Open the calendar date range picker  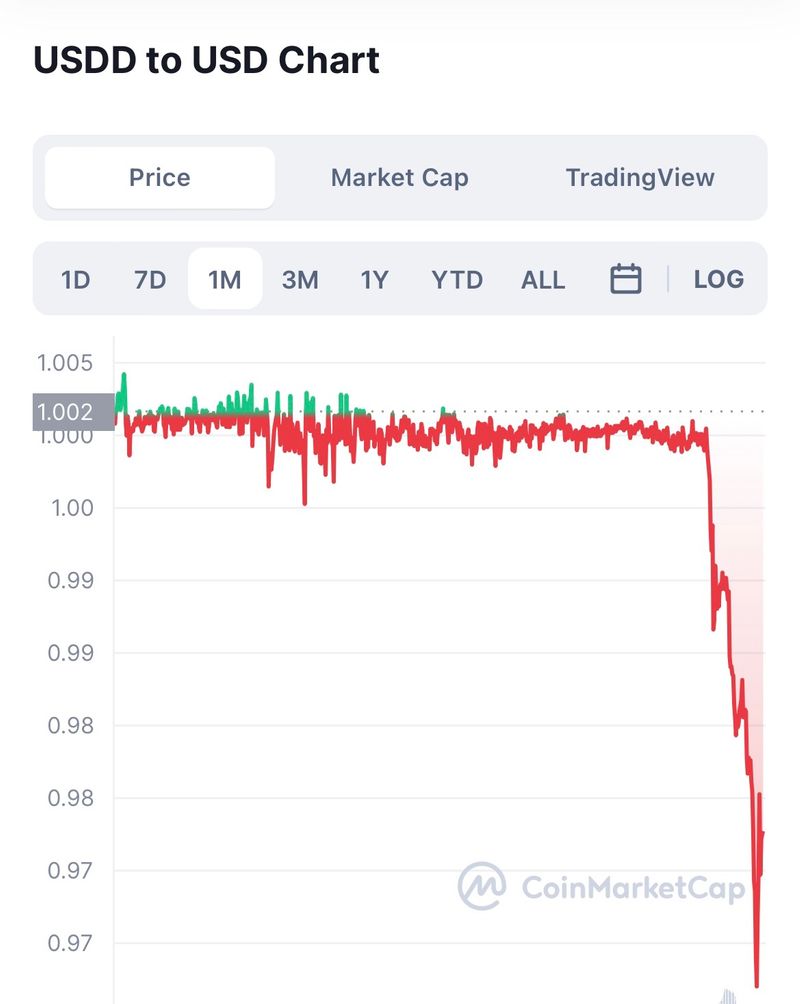click(x=626, y=279)
